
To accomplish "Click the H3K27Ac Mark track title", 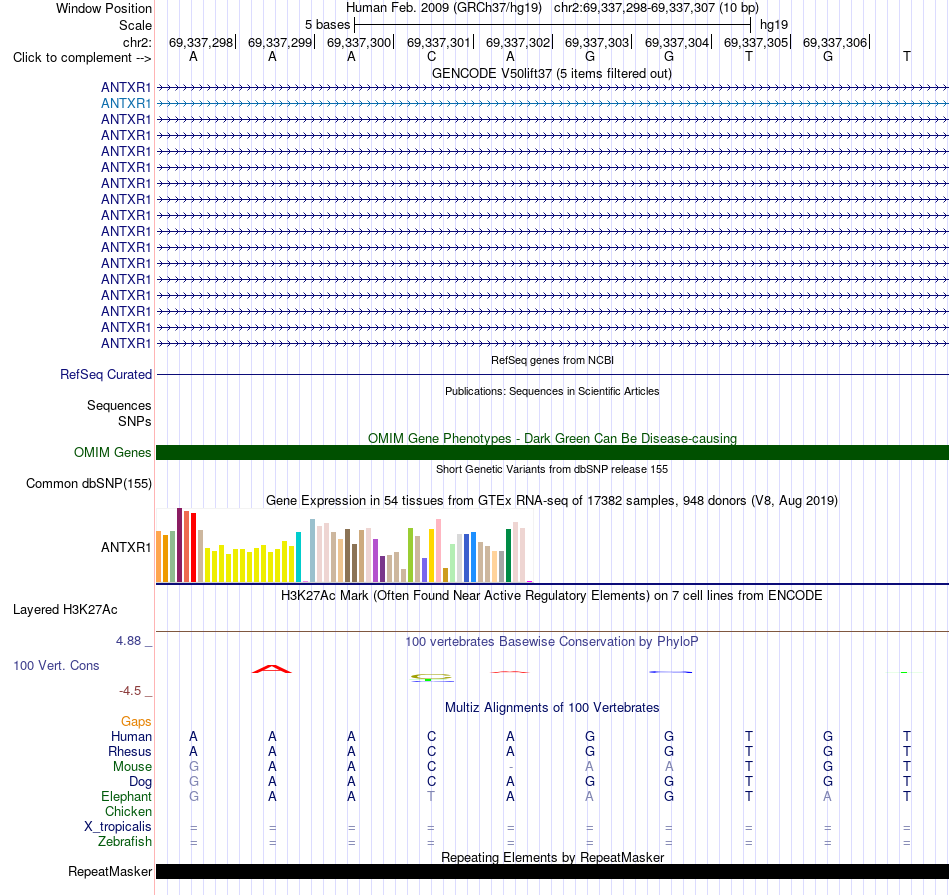I will 552,596.
